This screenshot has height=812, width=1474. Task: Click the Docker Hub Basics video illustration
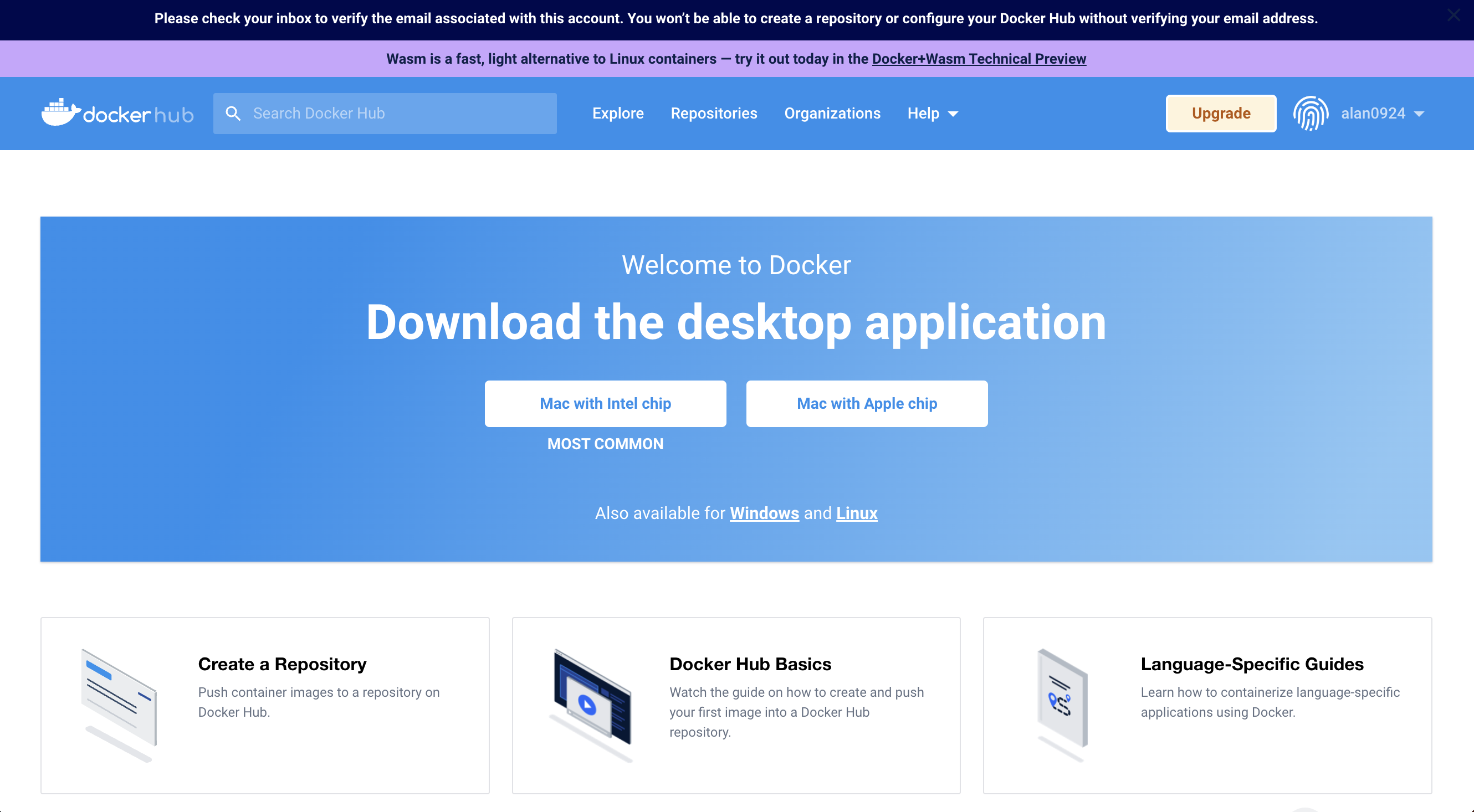click(x=592, y=705)
